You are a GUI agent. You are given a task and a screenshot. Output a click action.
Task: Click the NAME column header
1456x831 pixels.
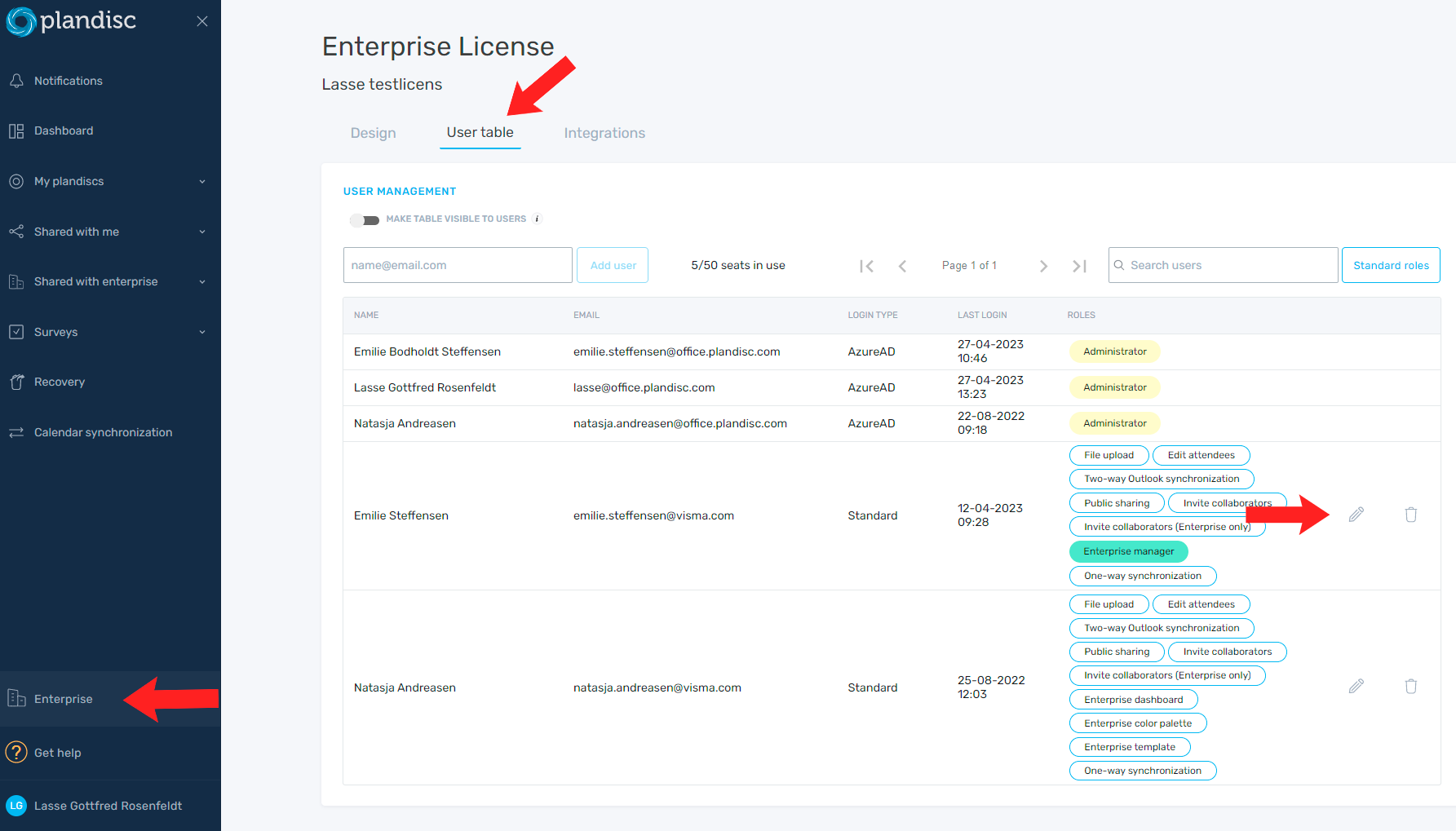[x=366, y=315]
